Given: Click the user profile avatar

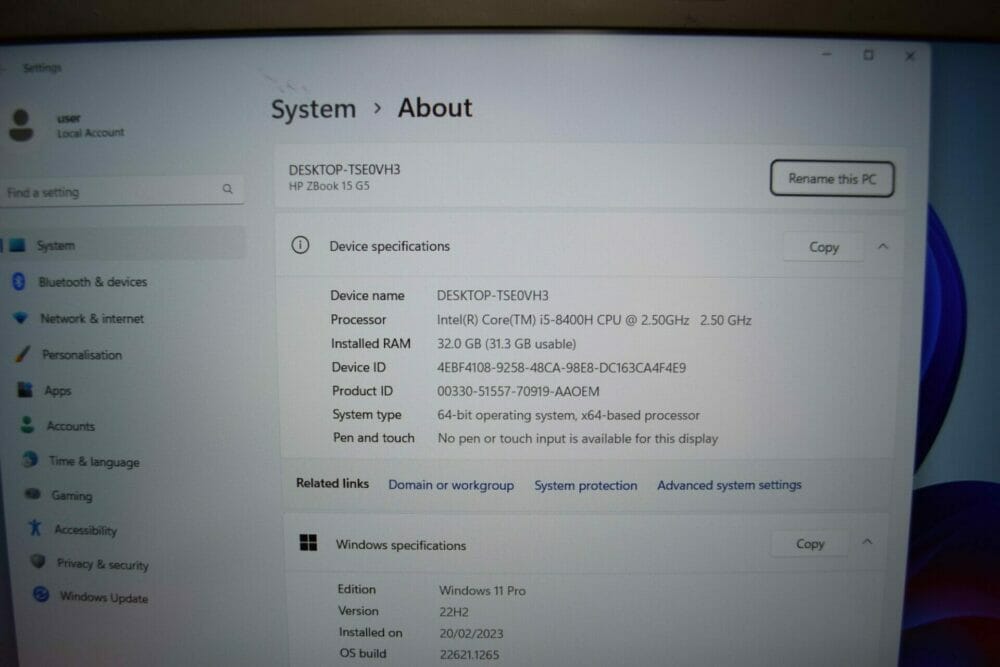Looking at the screenshot, I should coord(21,124).
